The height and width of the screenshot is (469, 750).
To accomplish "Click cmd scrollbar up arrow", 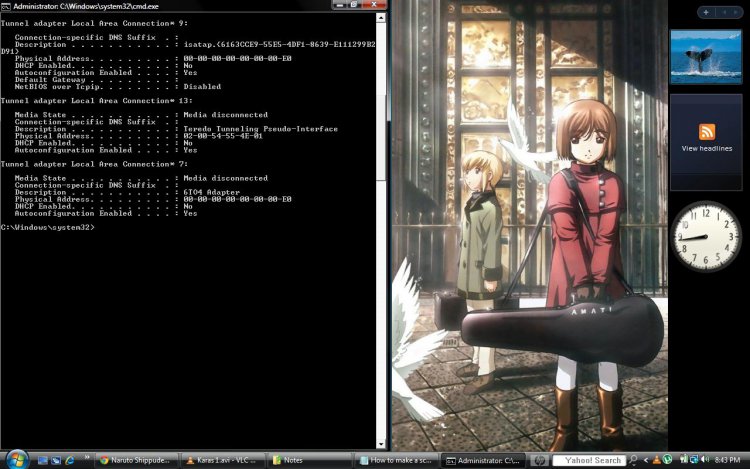I will pos(381,18).
